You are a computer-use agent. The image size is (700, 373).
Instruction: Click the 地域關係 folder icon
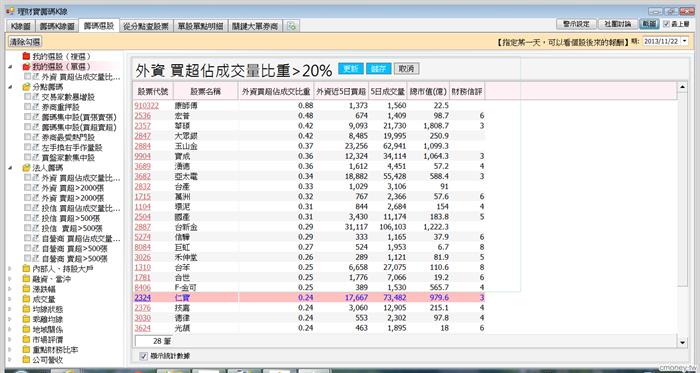pos(26,329)
